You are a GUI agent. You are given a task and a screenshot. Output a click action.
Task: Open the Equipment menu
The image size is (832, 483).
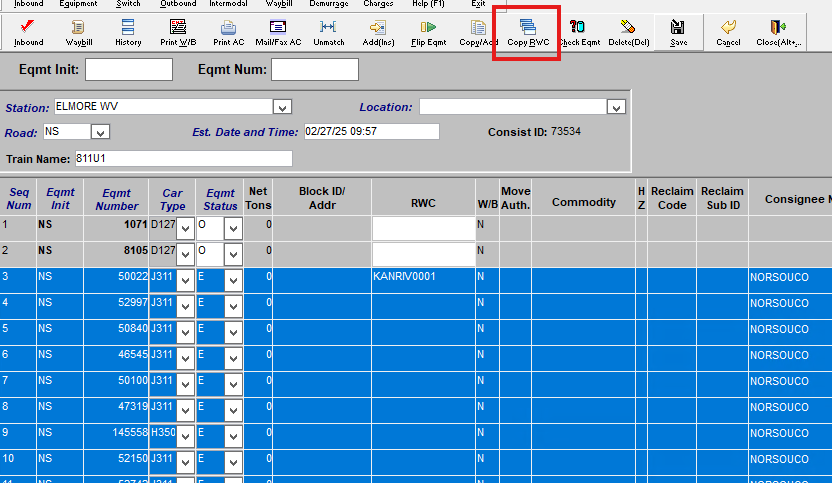point(78,4)
